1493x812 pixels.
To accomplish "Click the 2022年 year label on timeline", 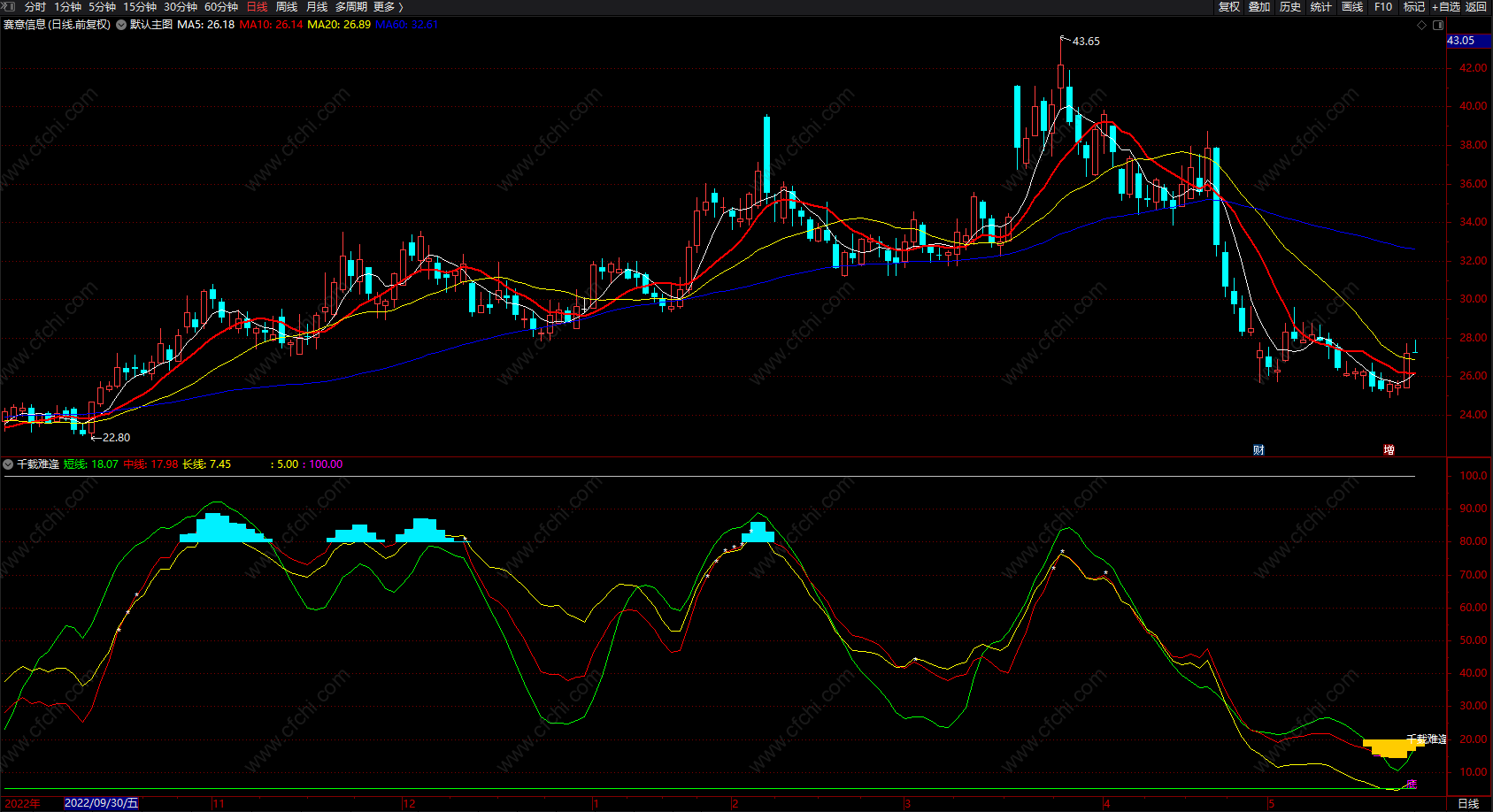I will point(22,803).
